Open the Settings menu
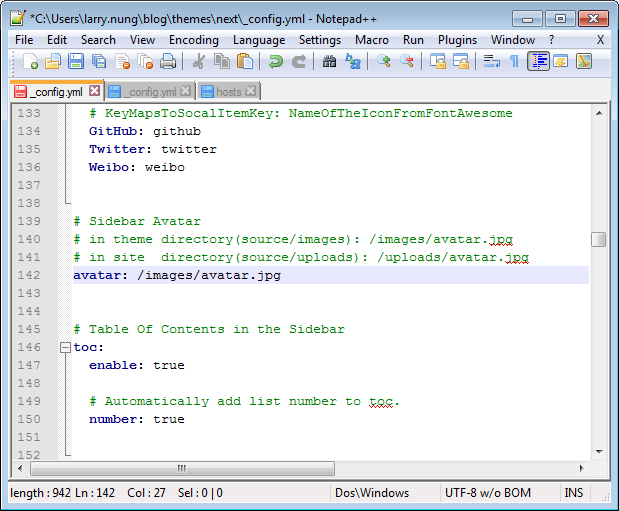 tap(320, 40)
